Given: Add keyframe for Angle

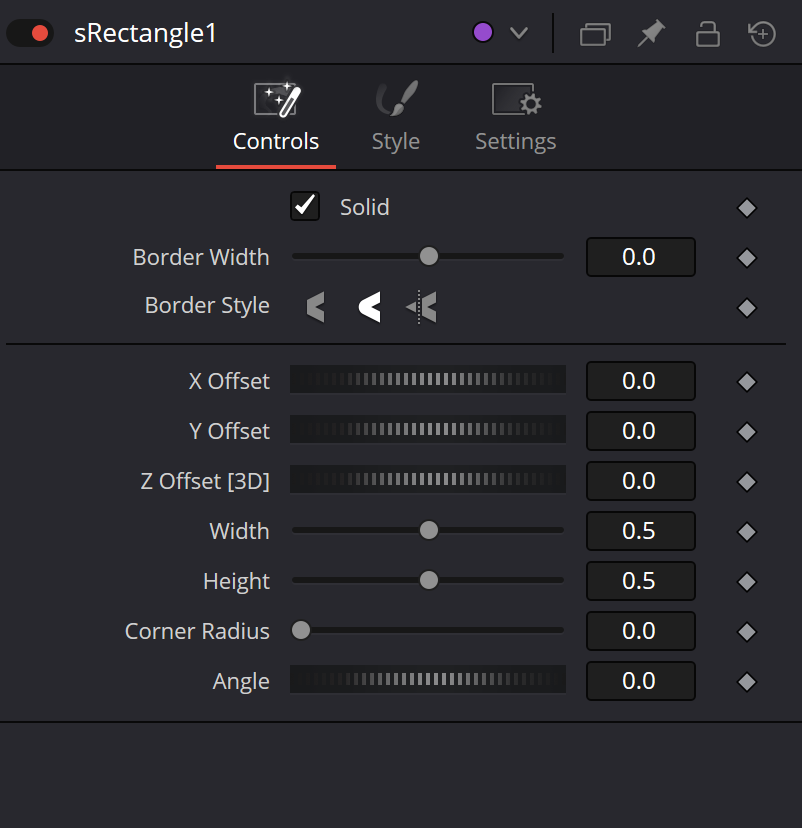Looking at the screenshot, I should [747, 682].
